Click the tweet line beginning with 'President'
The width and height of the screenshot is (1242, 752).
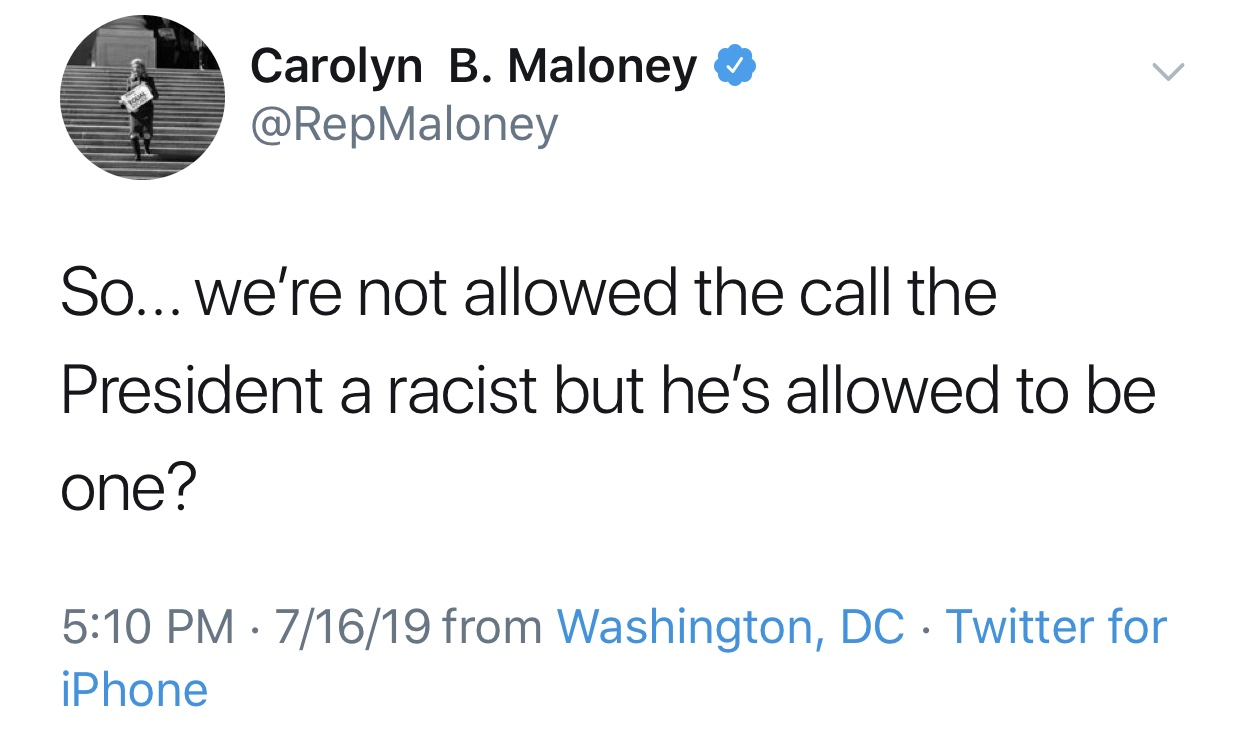608,391
